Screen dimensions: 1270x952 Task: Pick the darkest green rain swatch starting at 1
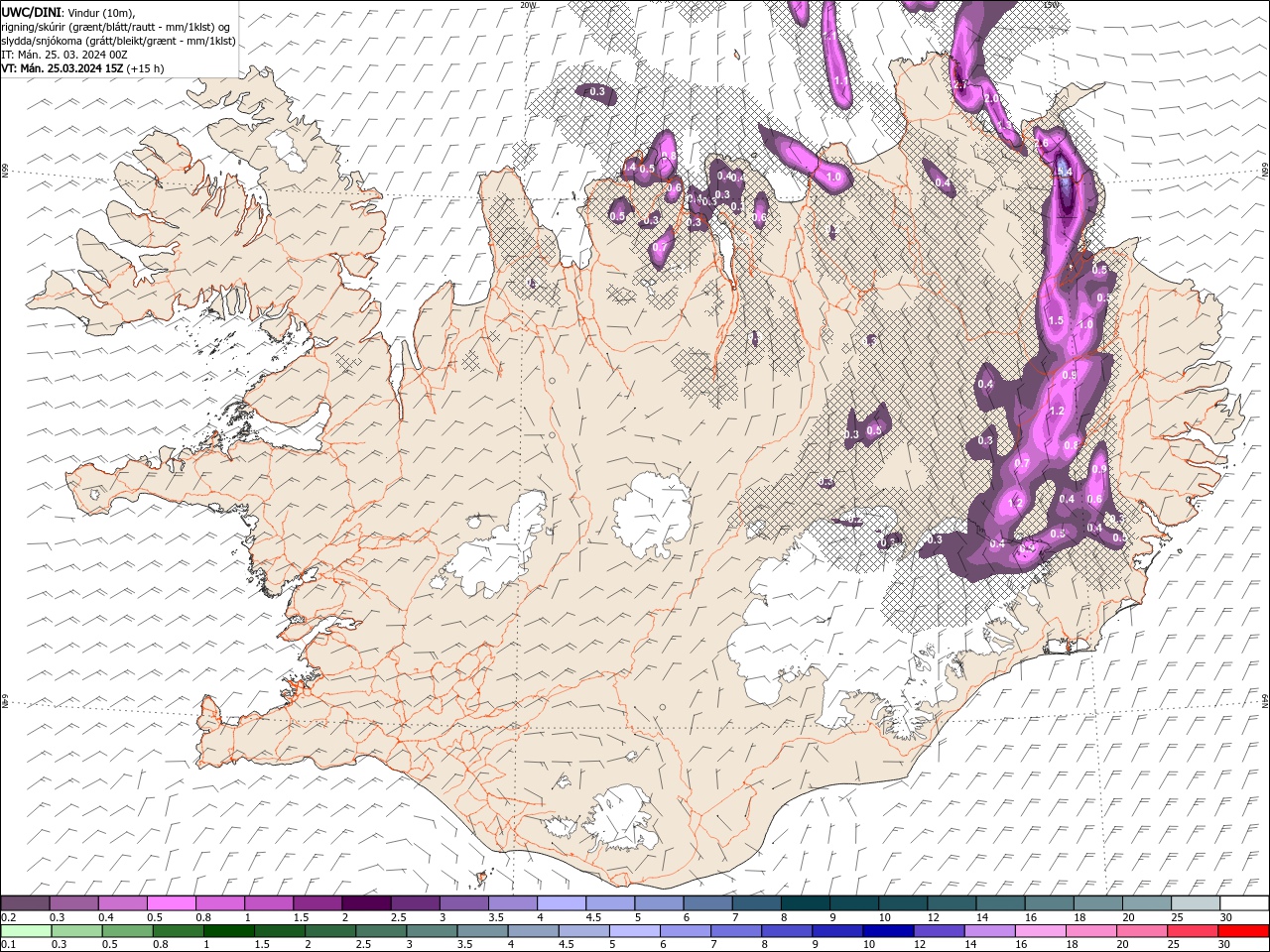(229, 931)
